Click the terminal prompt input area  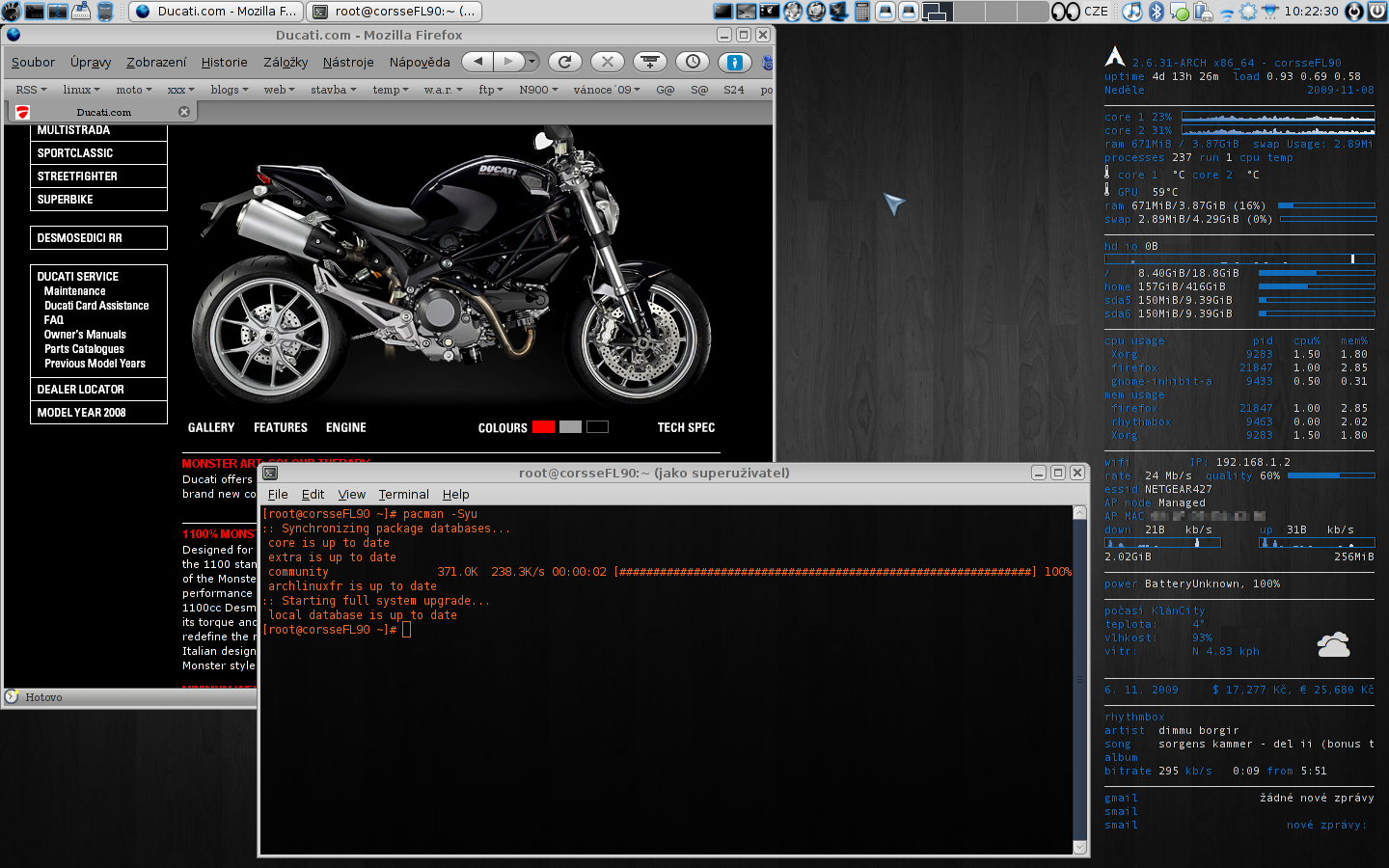[x=406, y=630]
